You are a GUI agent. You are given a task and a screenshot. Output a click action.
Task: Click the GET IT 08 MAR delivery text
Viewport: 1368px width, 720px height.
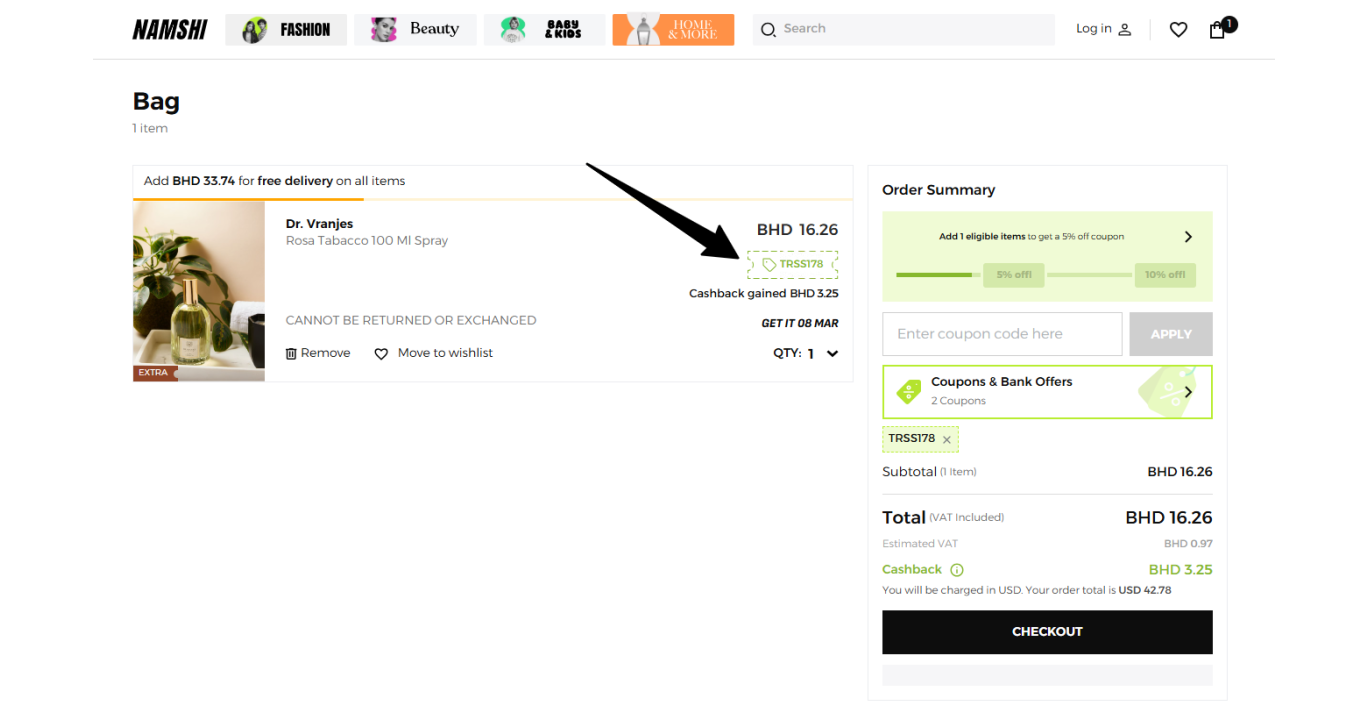tap(800, 324)
